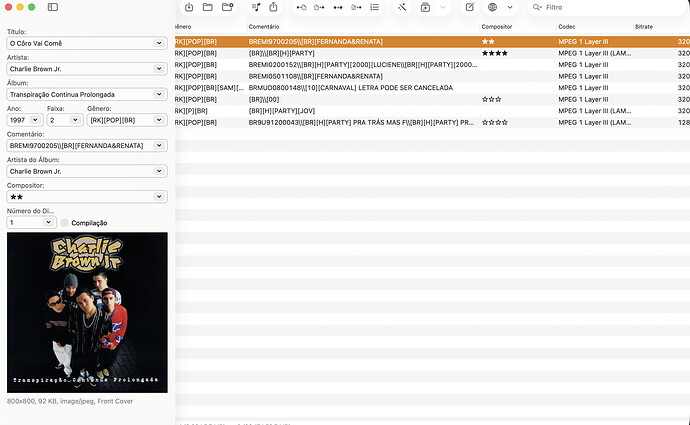Click the Título field text O Côro Vai Comê
This screenshot has width=690, height=425.
click(36, 44)
